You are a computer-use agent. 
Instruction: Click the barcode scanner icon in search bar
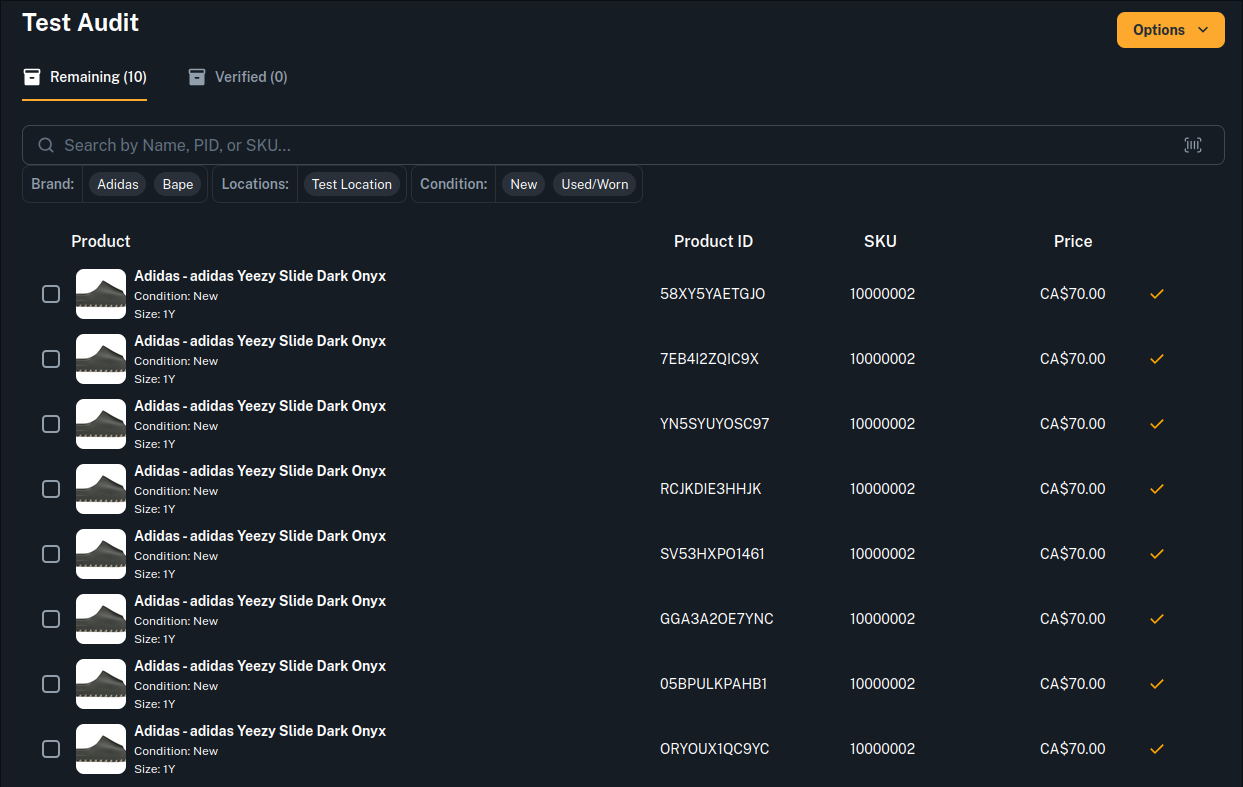click(x=1193, y=145)
